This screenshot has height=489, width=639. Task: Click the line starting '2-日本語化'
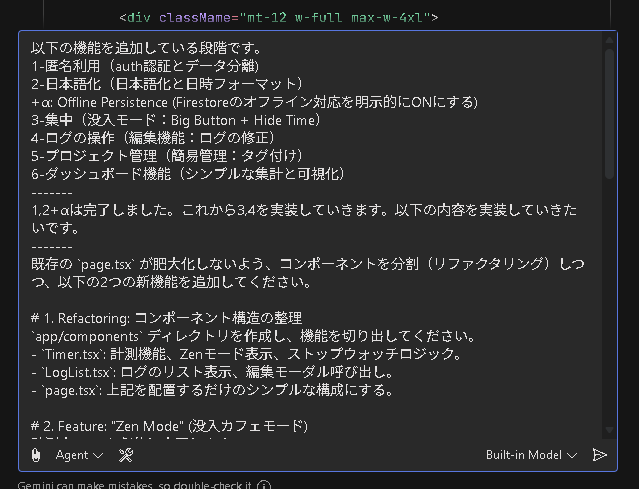tap(167, 84)
